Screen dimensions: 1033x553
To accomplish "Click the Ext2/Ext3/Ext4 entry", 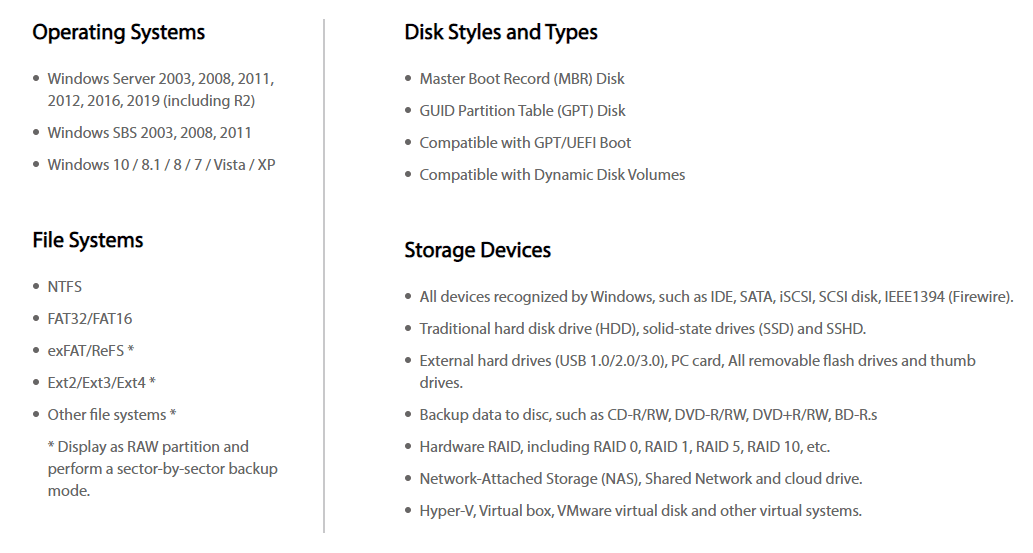I will (x=101, y=383).
